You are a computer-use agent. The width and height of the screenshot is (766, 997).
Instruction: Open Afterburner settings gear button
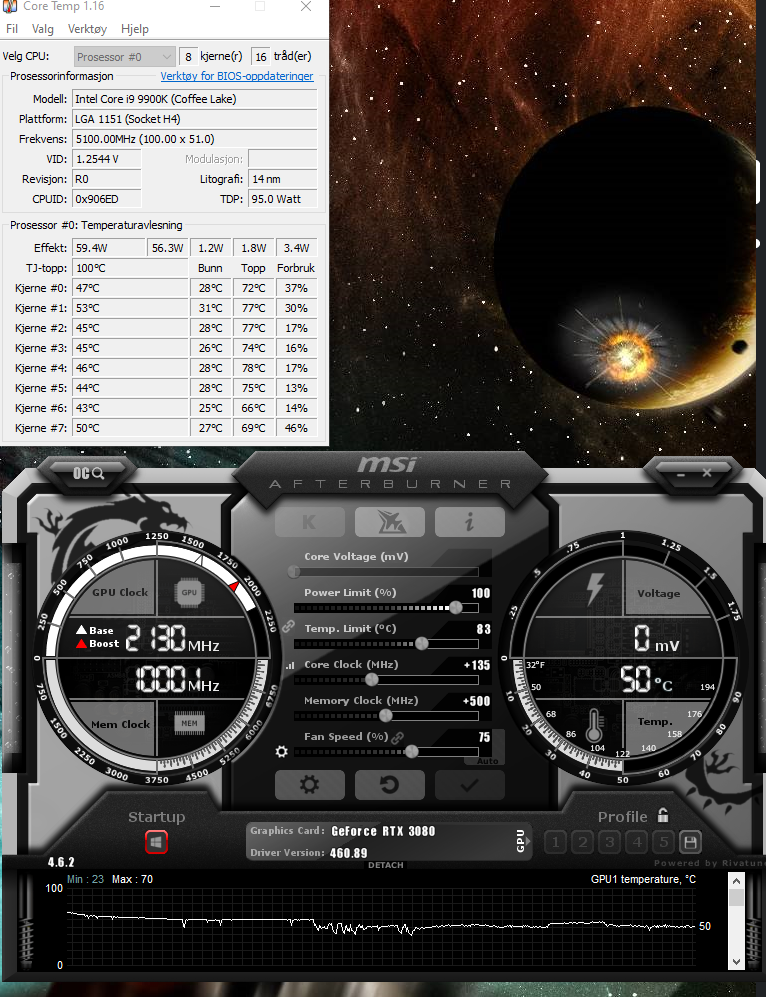click(310, 785)
